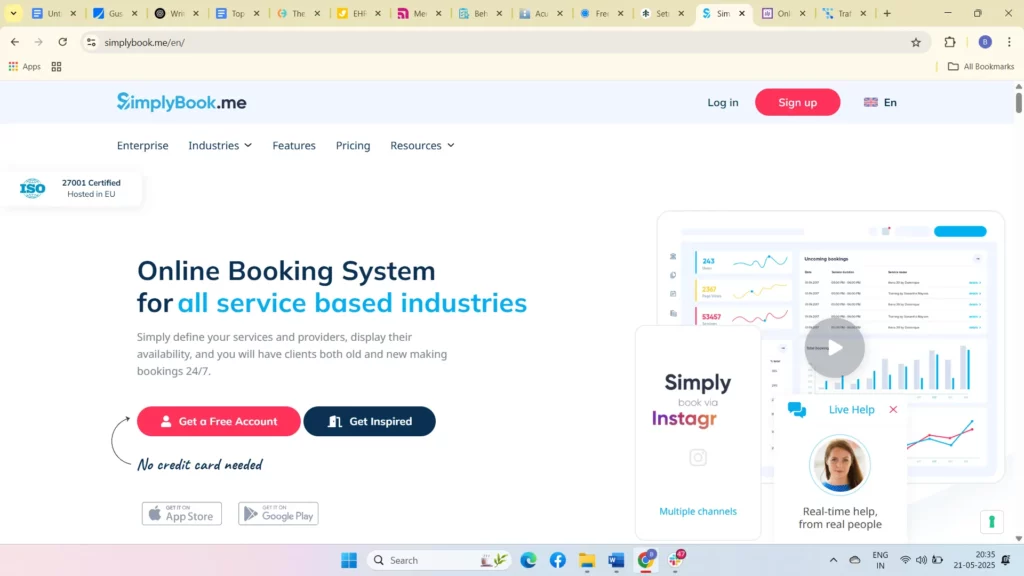Viewport: 1024px width, 576px height.
Task: Open the Multiple channels link
Action: click(x=697, y=511)
